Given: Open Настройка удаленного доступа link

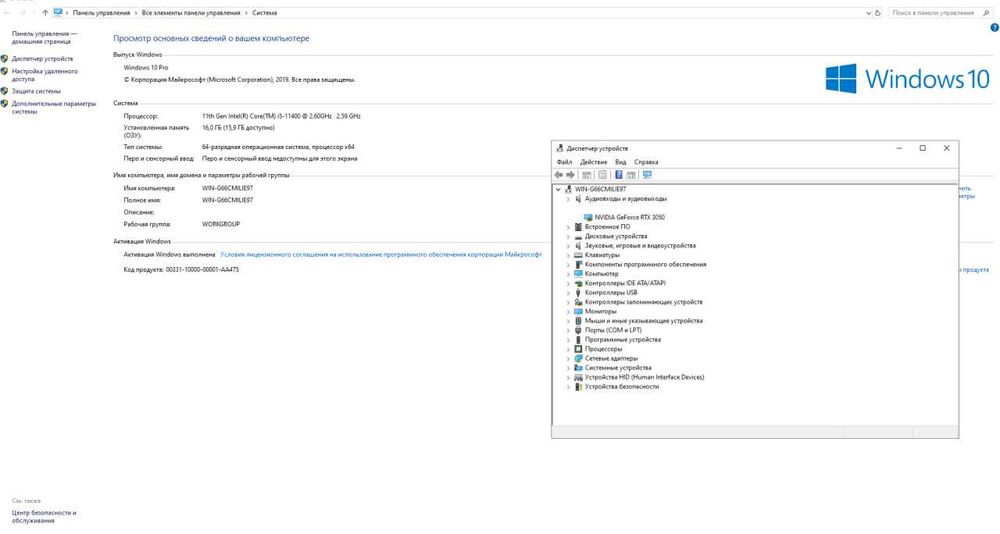Looking at the screenshot, I should (45, 75).
